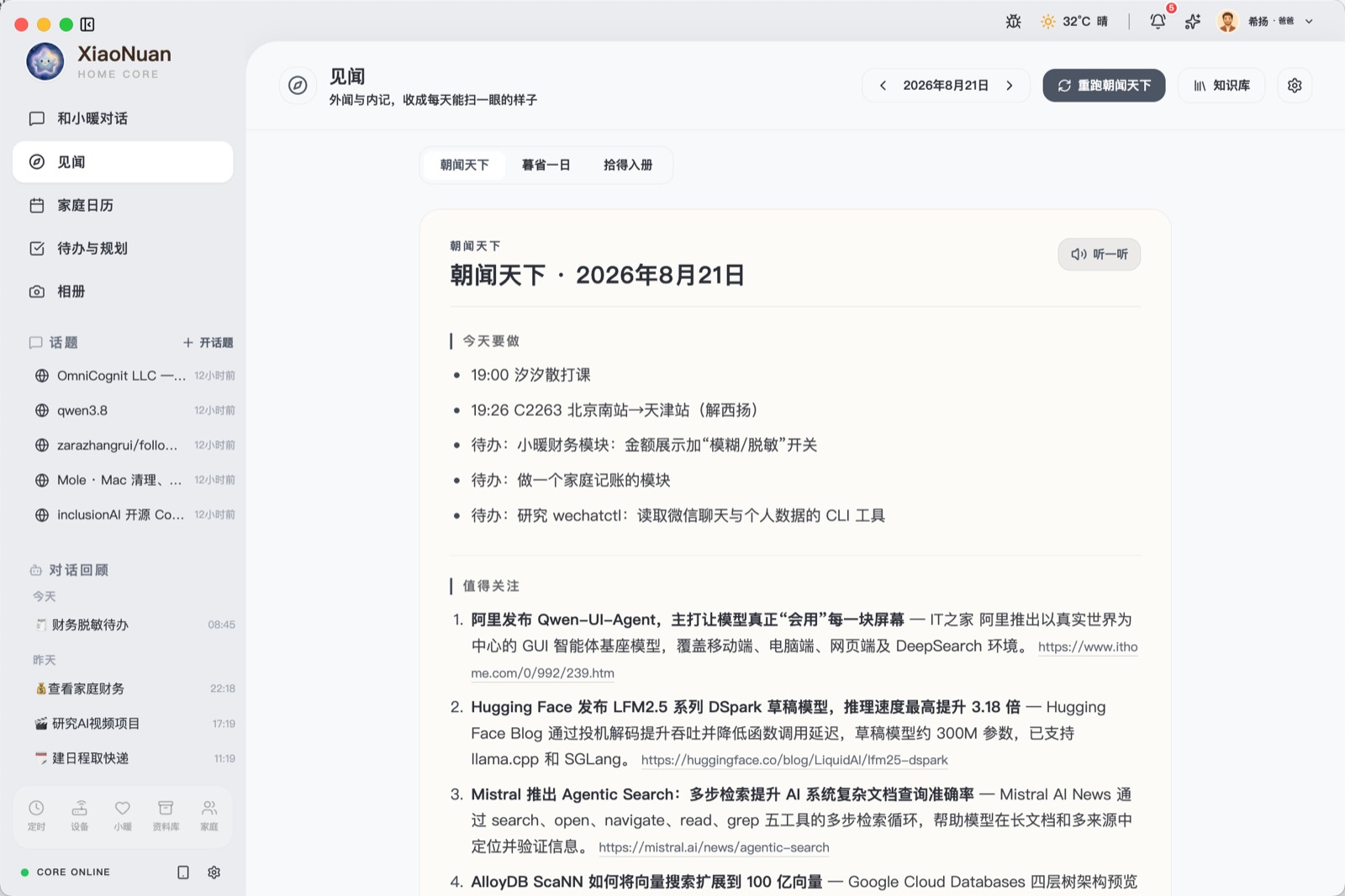The width and height of the screenshot is (1345, 896).
Task: Open the 查看家庭财务 conversation
Action: pyautogui.click(x=134, y=688)
